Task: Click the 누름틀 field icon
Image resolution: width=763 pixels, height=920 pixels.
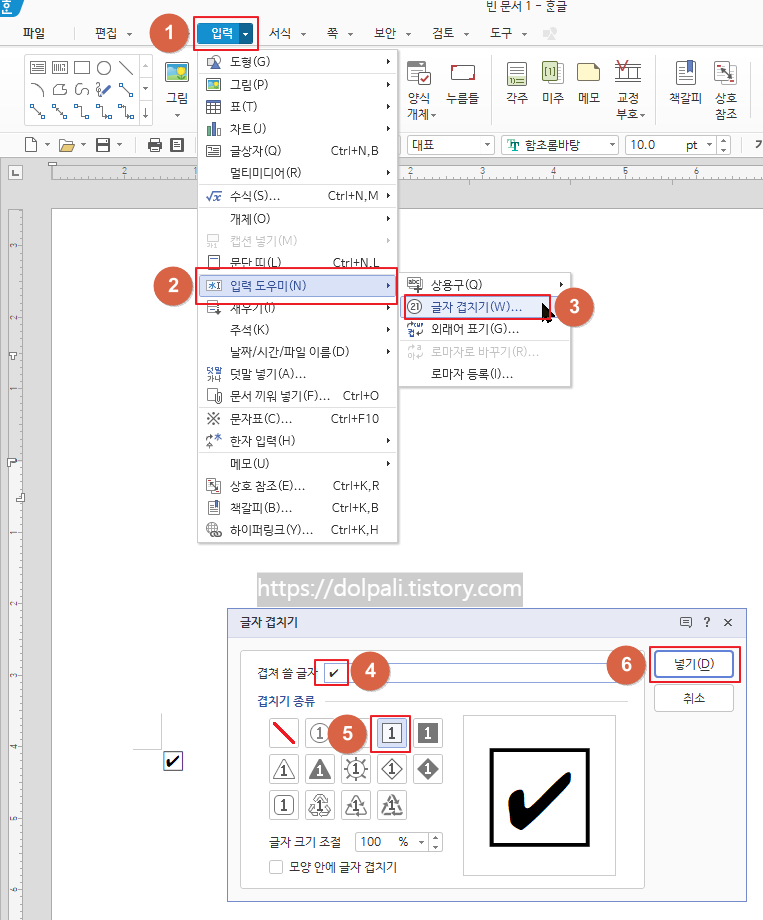Action: click(x=462, y=73)
